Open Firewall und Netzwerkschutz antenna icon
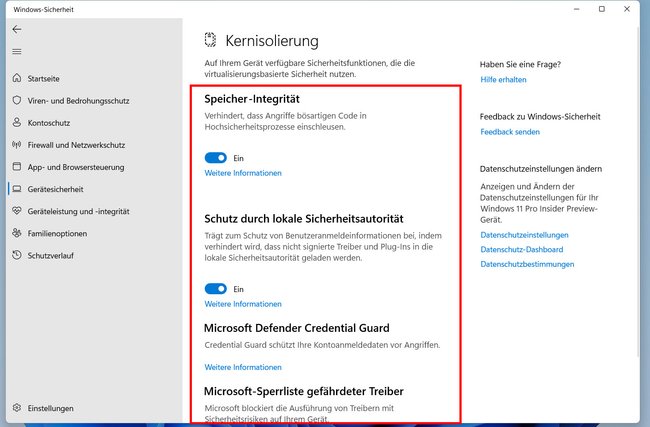650x427 pixels. (x=17, y=145)
